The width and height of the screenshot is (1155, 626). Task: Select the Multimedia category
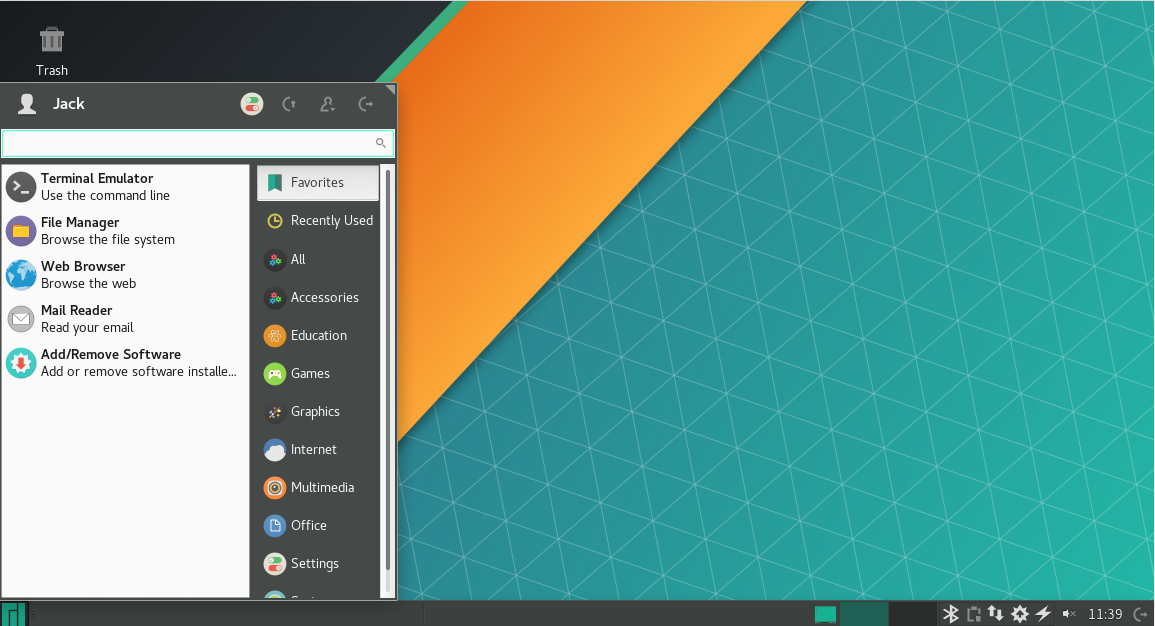[320, 487]
